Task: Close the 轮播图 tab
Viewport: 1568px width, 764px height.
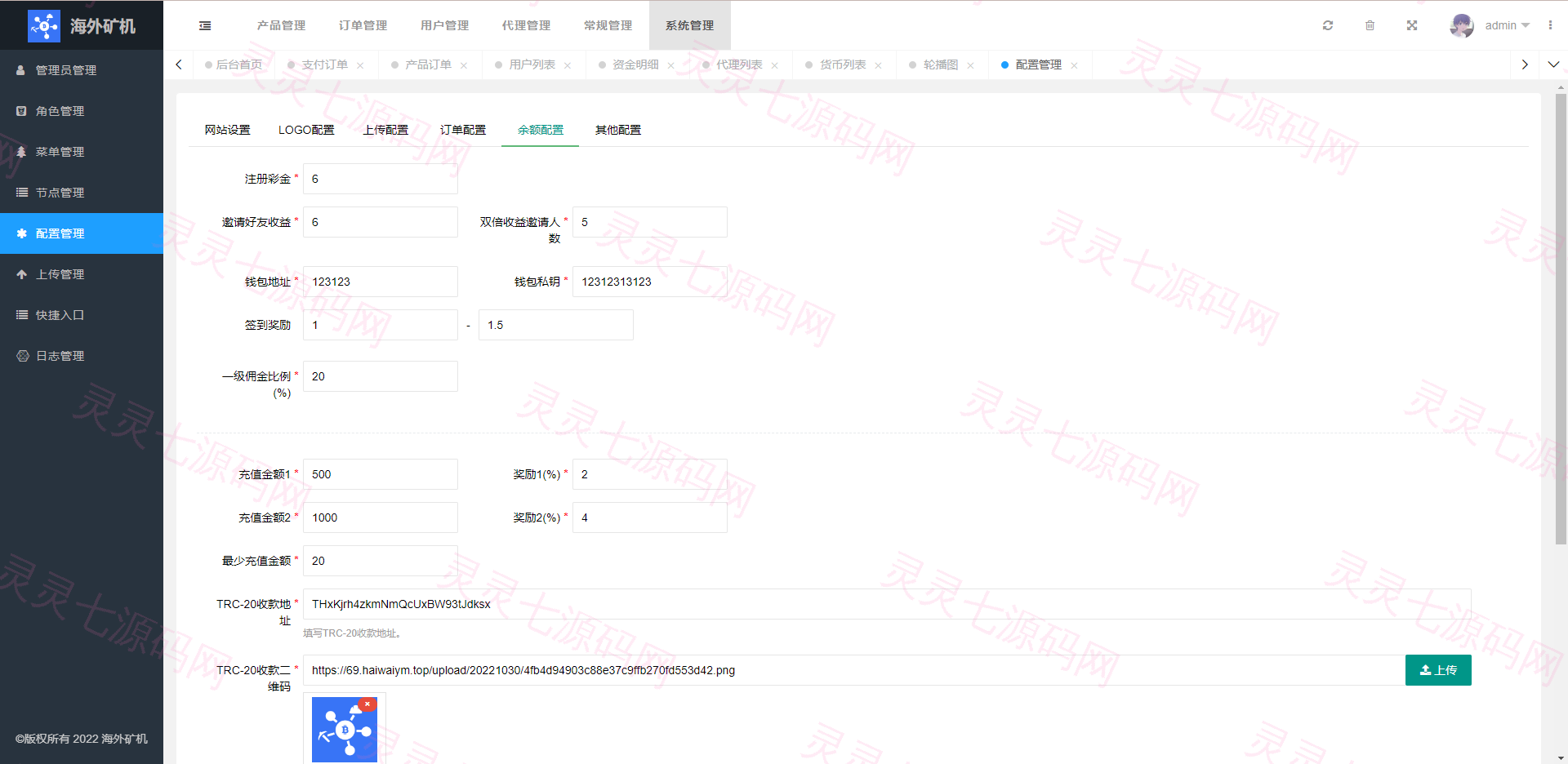Action: [970, 65]
